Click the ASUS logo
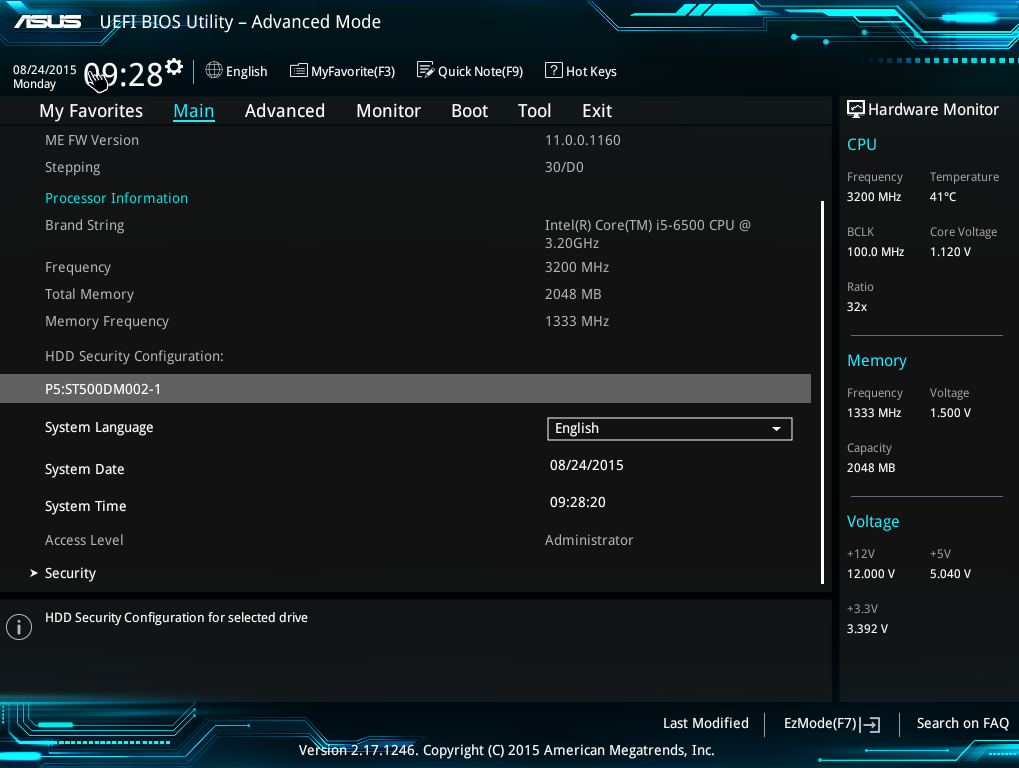 [47, 21]
